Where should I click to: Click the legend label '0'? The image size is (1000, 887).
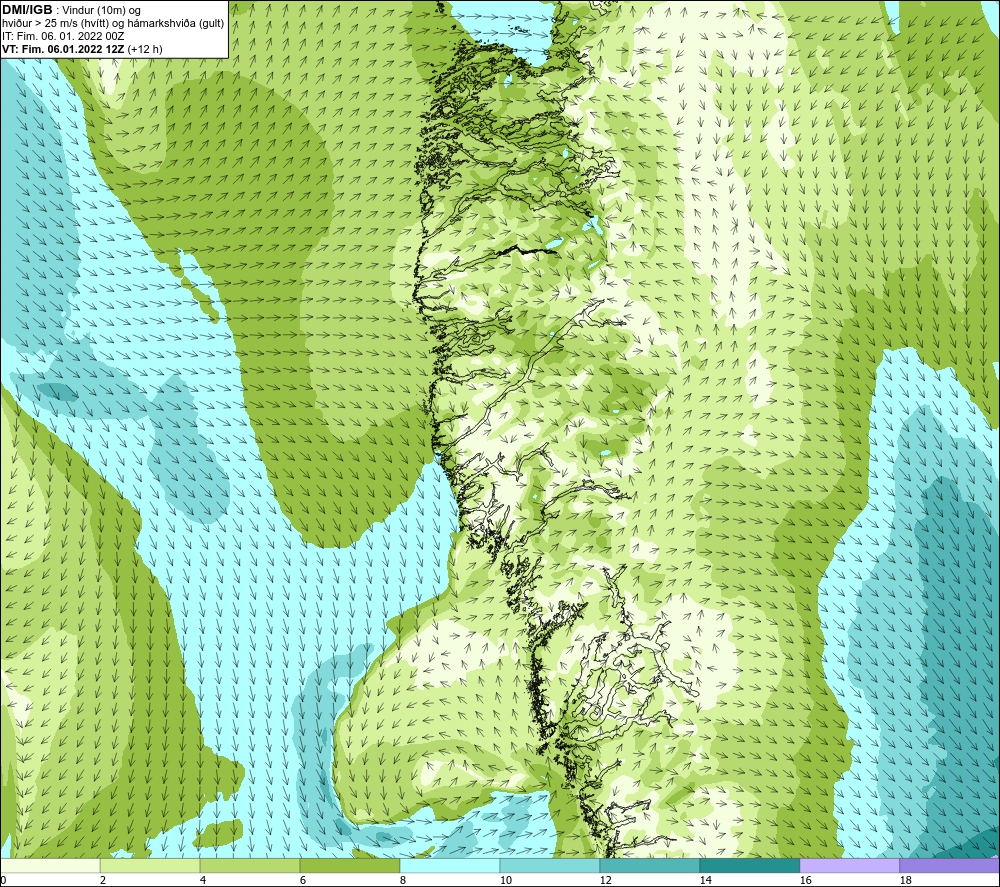[4, 880]
